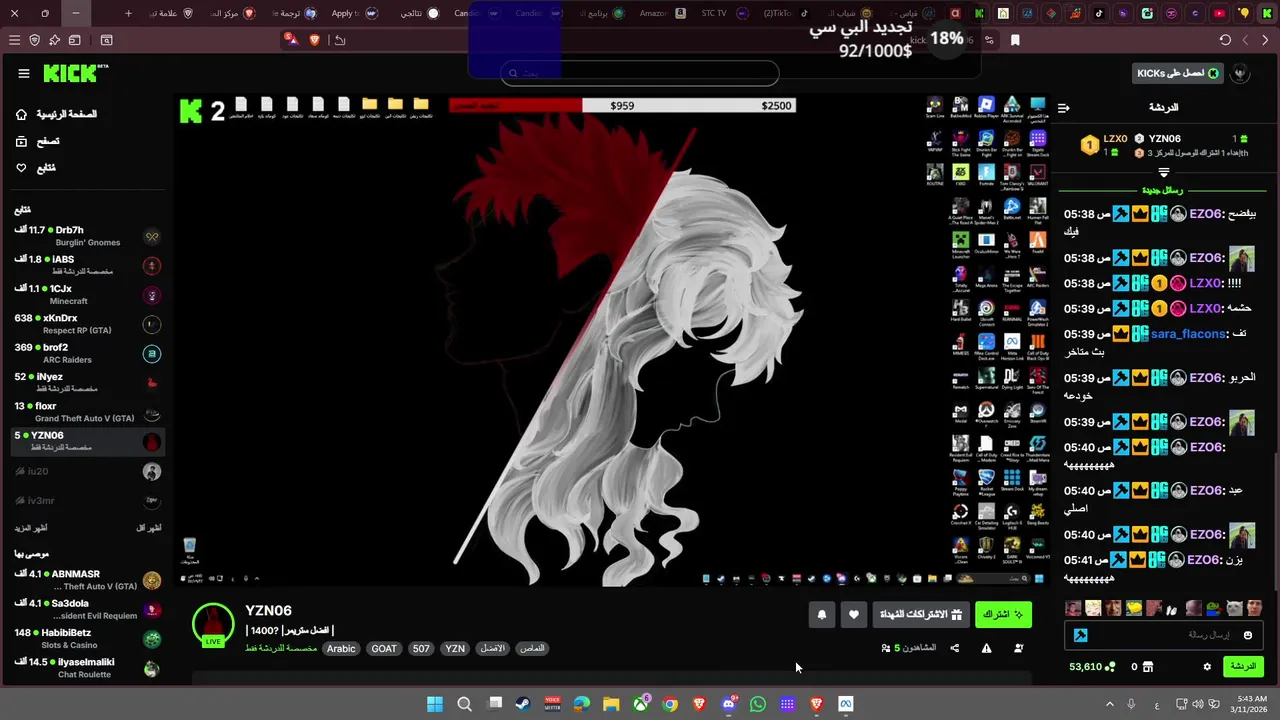This screenshot has width=1280, height=720.
Task: Click the اشتراك subscribe button
Action: point(1003,614)
